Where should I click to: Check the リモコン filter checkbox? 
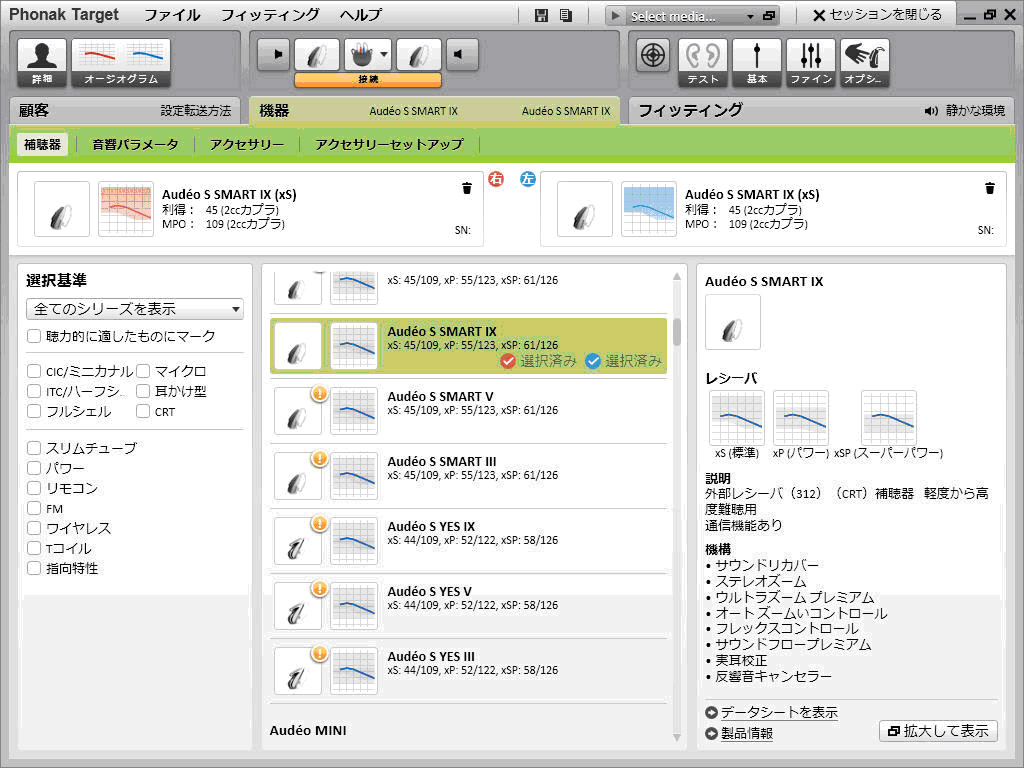pos(34,488)
